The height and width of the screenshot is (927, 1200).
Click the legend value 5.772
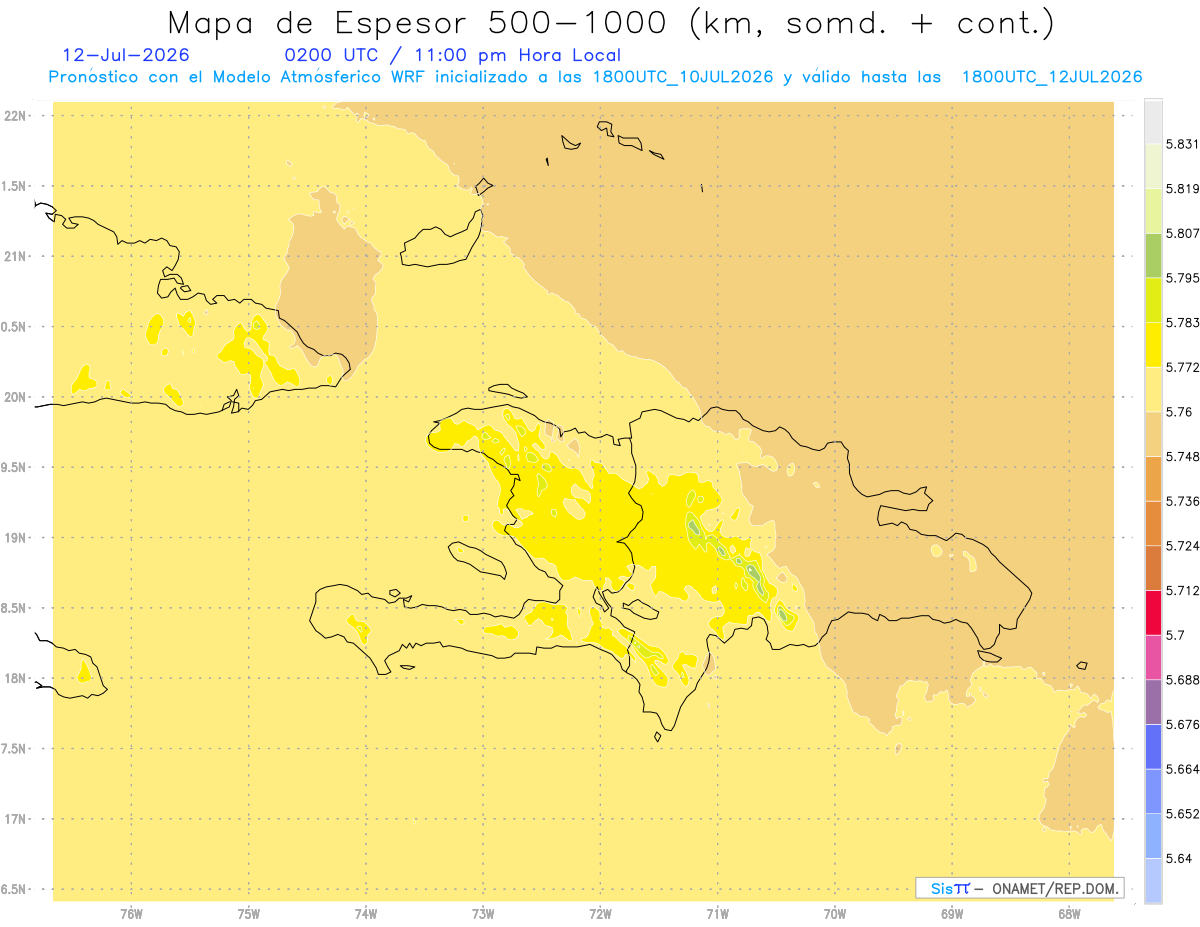tap(1183, 368)
